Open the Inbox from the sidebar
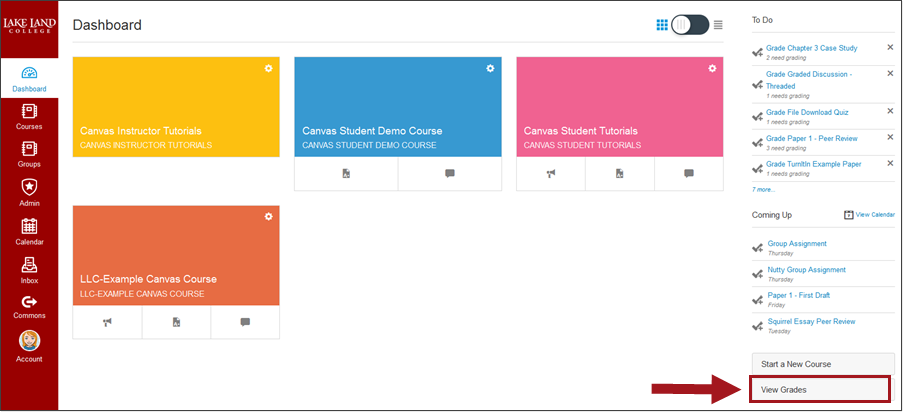This screenshot has width=904, height=413. click(29, 269)
